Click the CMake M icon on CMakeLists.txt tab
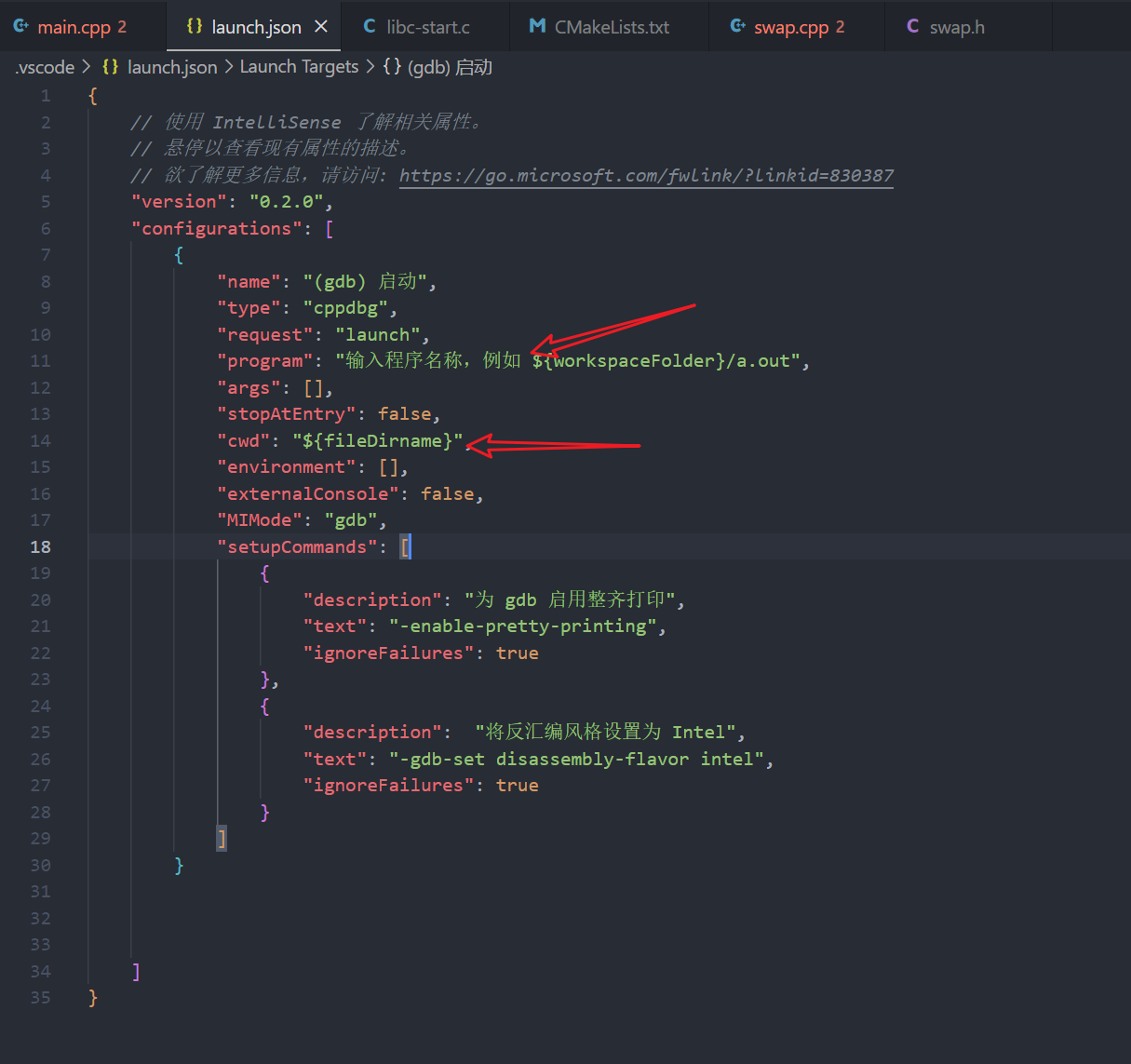Screen dimensions: 1131x1064 click(537, 26)
